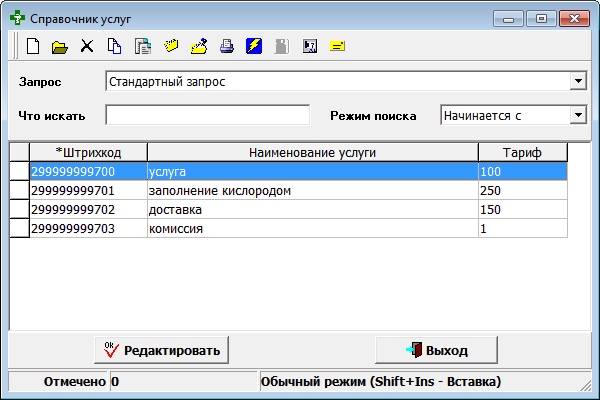Click the услуга service name cell
The image size is (600, 400).
(x=313, y=171)
